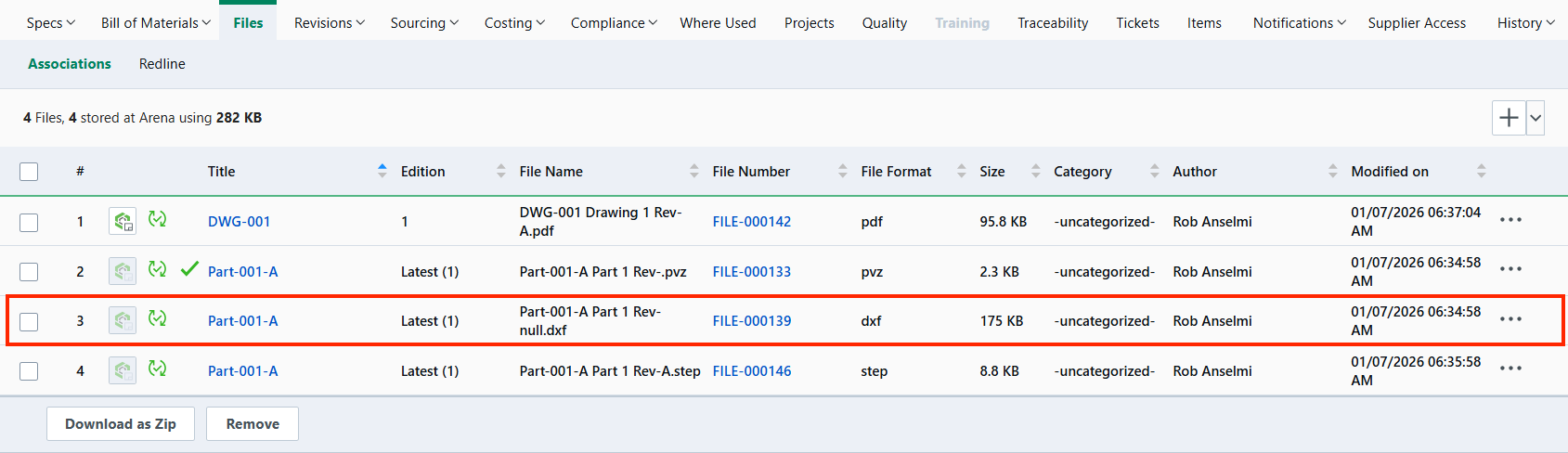Click the green sync icon in FILE-000146 row
Screen dimensions: 1568x453
click(158, 369)
